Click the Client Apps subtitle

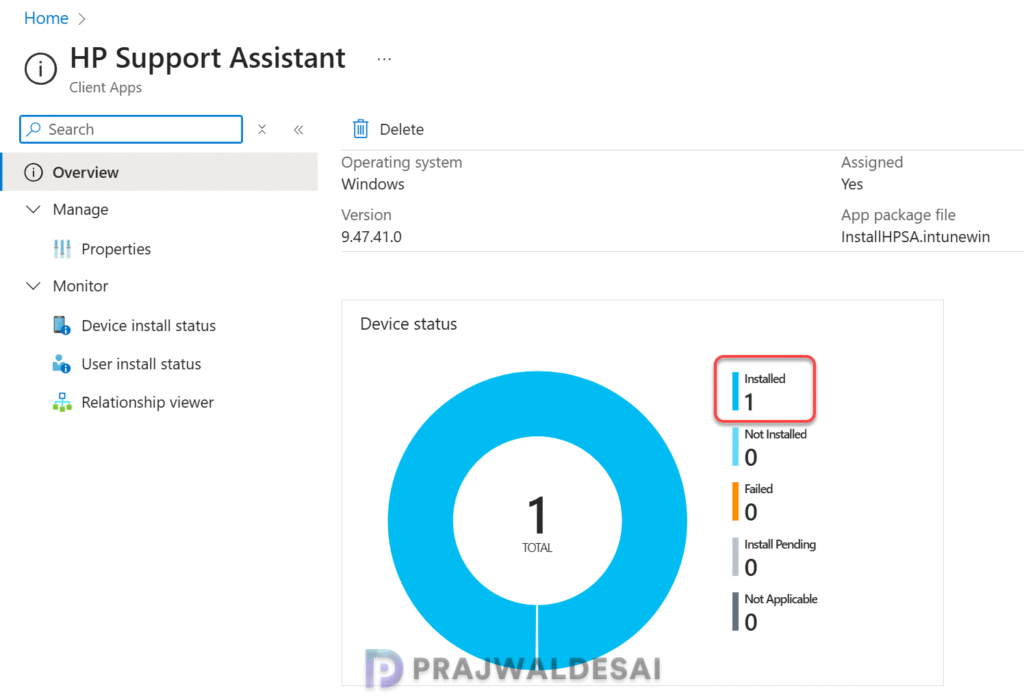[105, 88]
